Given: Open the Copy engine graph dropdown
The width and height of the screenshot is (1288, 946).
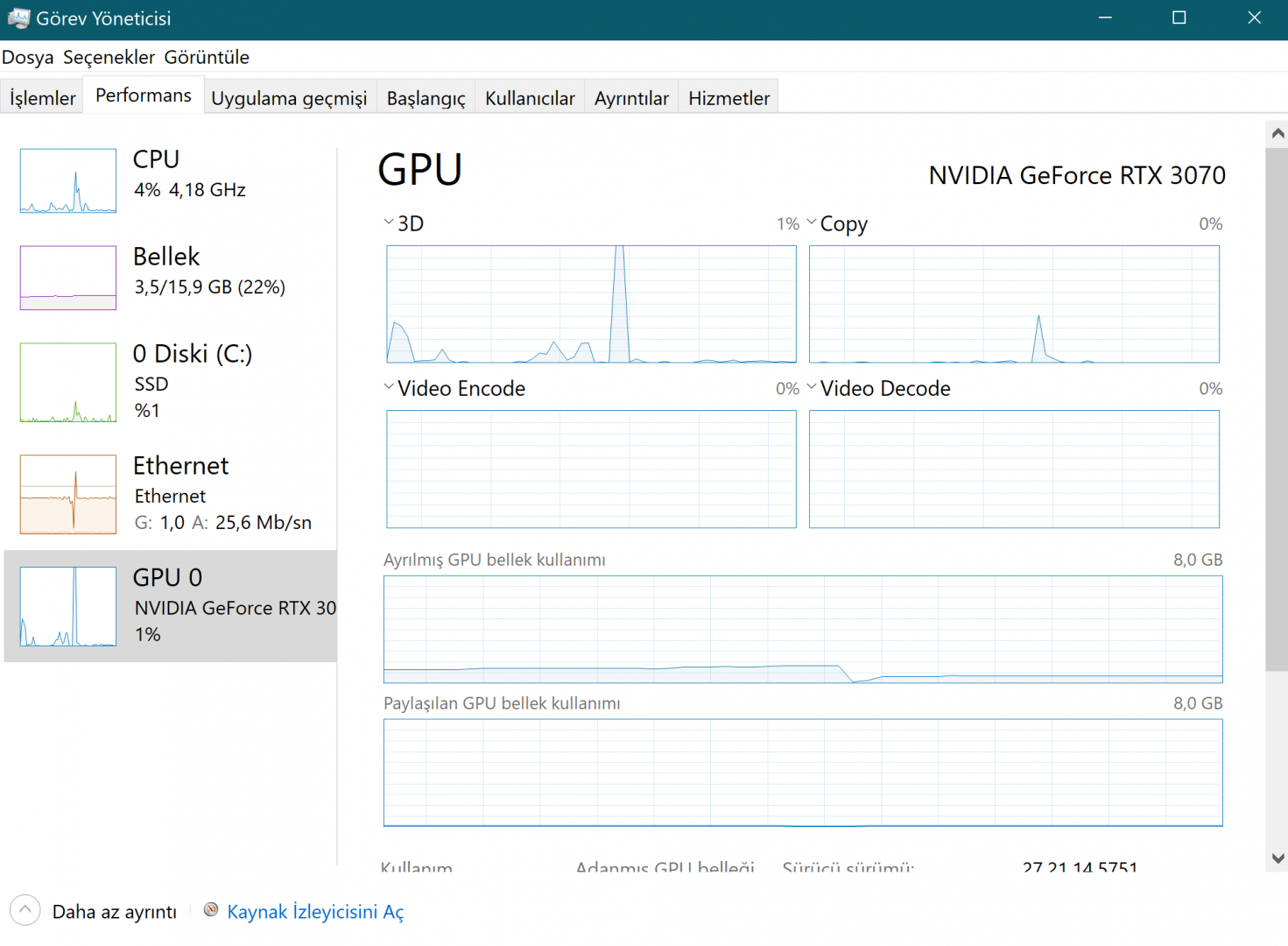Looking at the screenshot, I should [812, 222].
